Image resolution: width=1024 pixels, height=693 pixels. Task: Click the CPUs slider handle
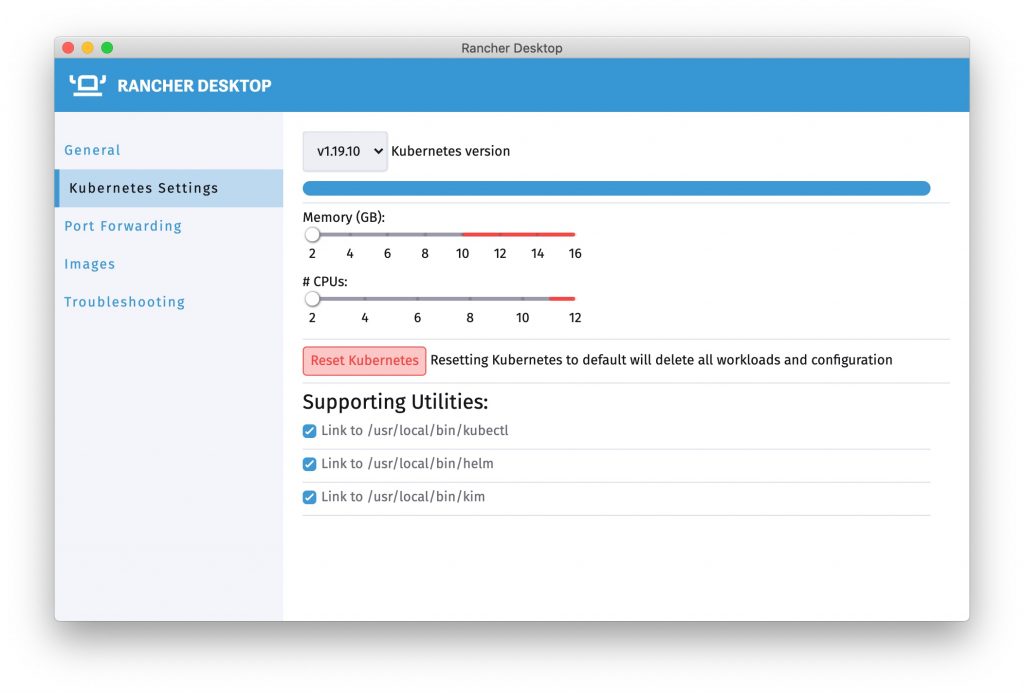point(312,298)
